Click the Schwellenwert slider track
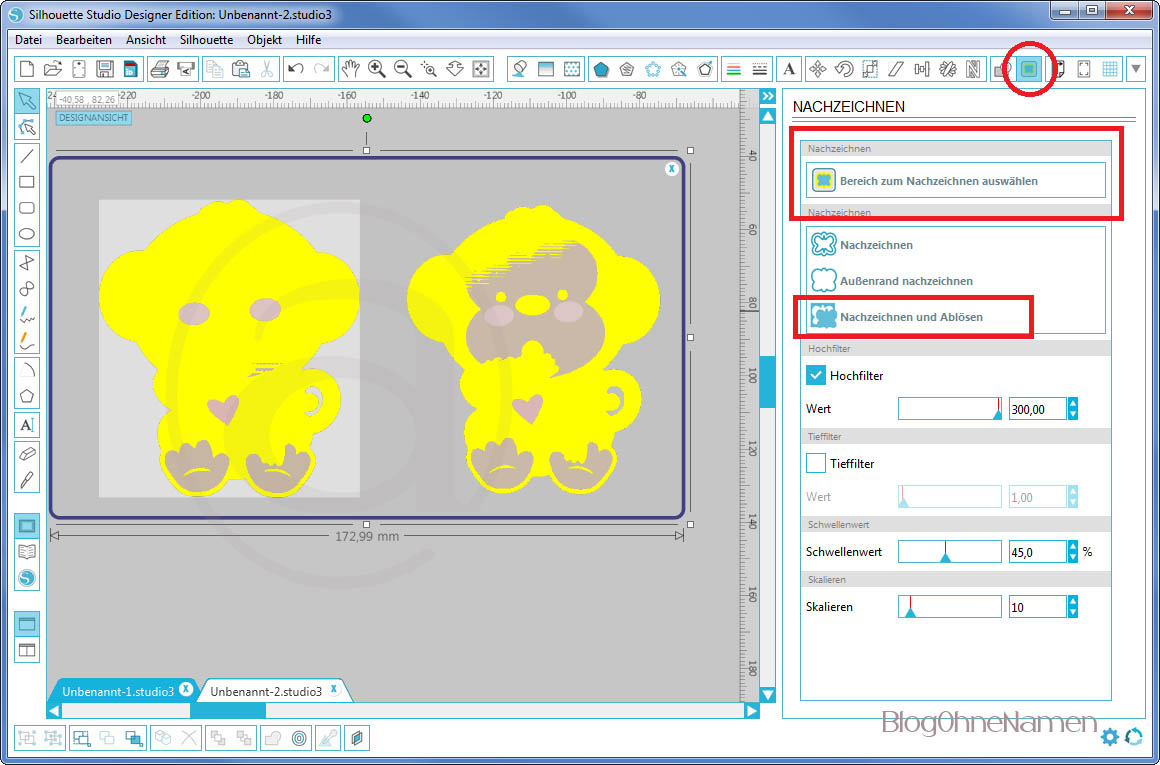This screenshot has height=765, width=1160. click(949, 551)
